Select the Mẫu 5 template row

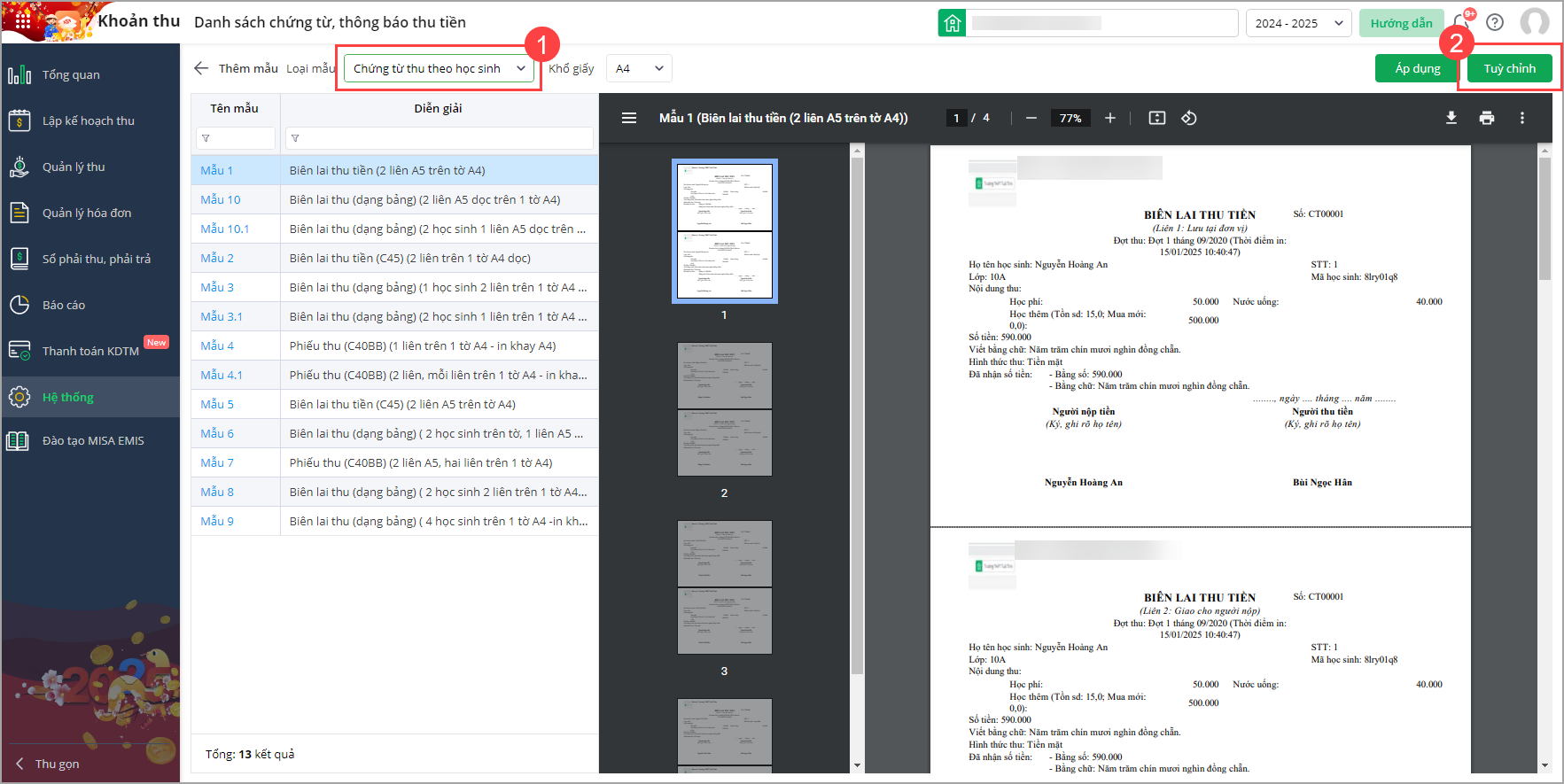pos(394,404)
